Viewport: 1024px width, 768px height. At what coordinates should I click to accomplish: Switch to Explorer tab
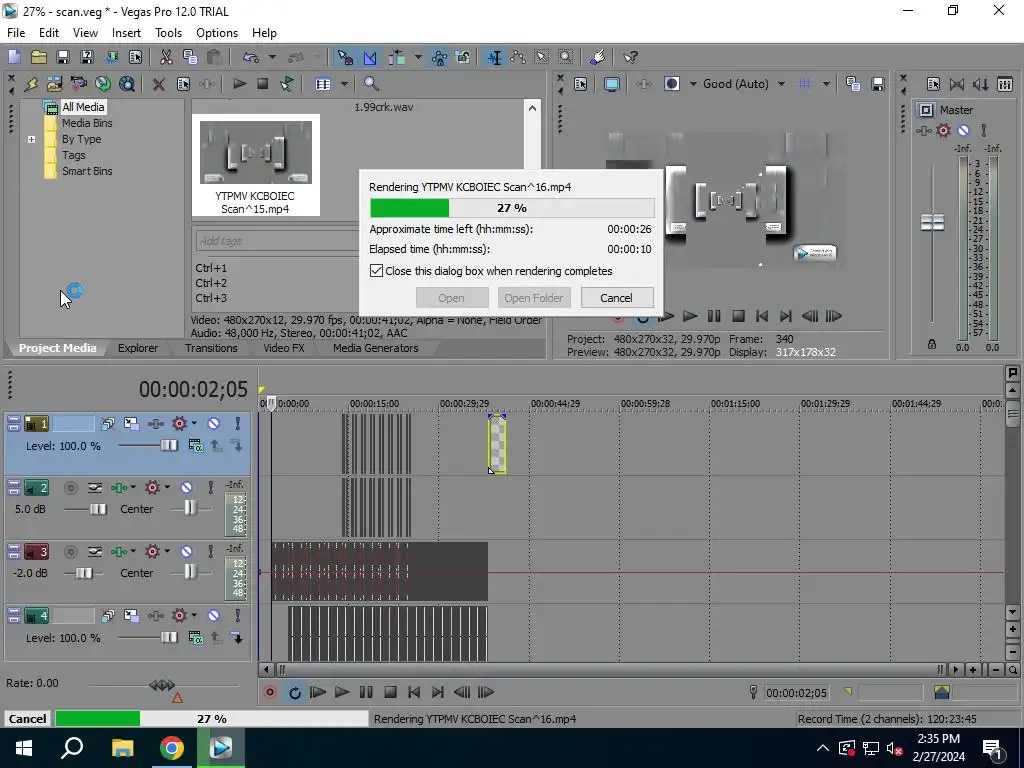click(138, 348)
